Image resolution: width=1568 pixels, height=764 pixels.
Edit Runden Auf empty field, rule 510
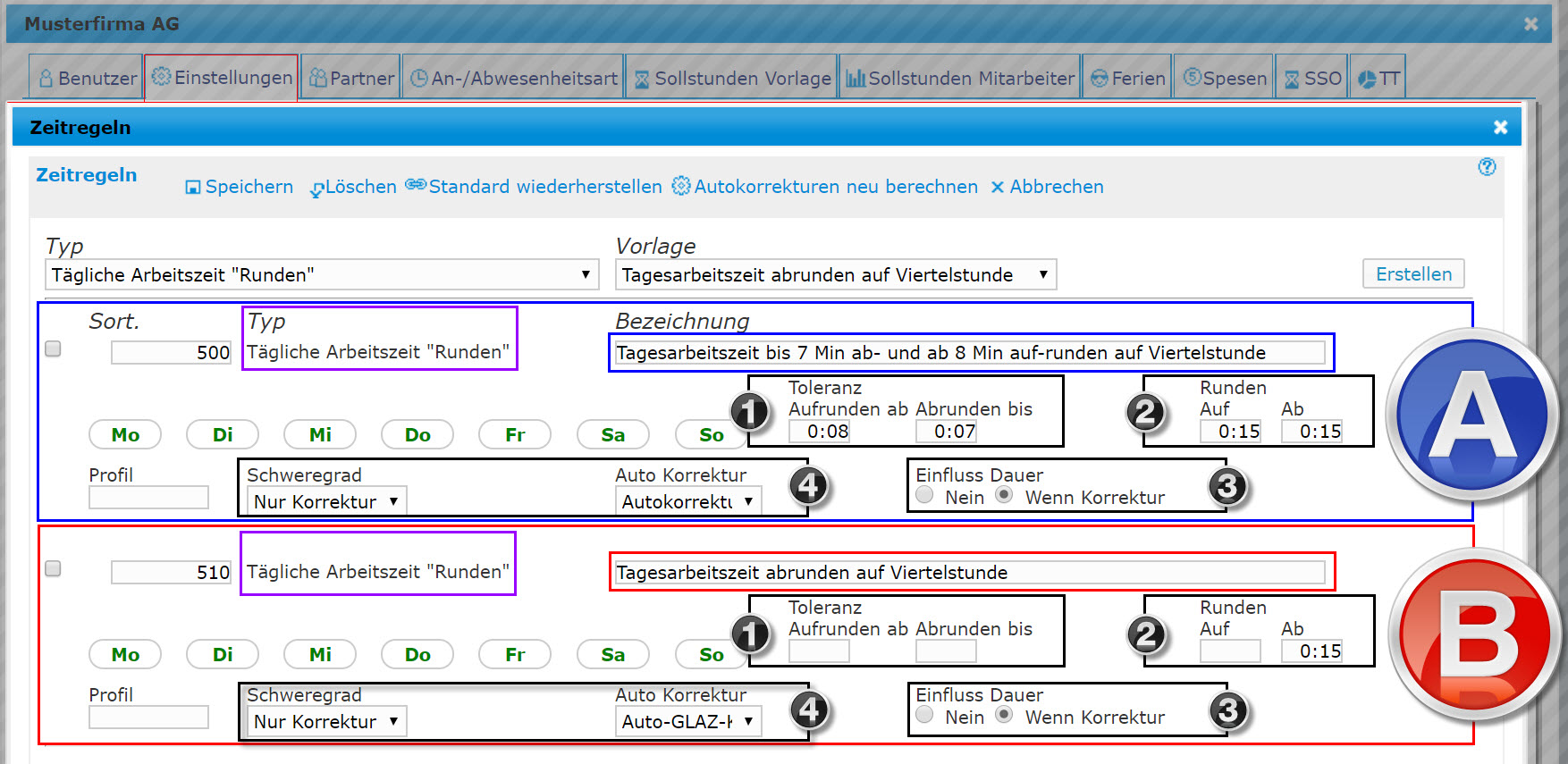(x=1230, y=651)
